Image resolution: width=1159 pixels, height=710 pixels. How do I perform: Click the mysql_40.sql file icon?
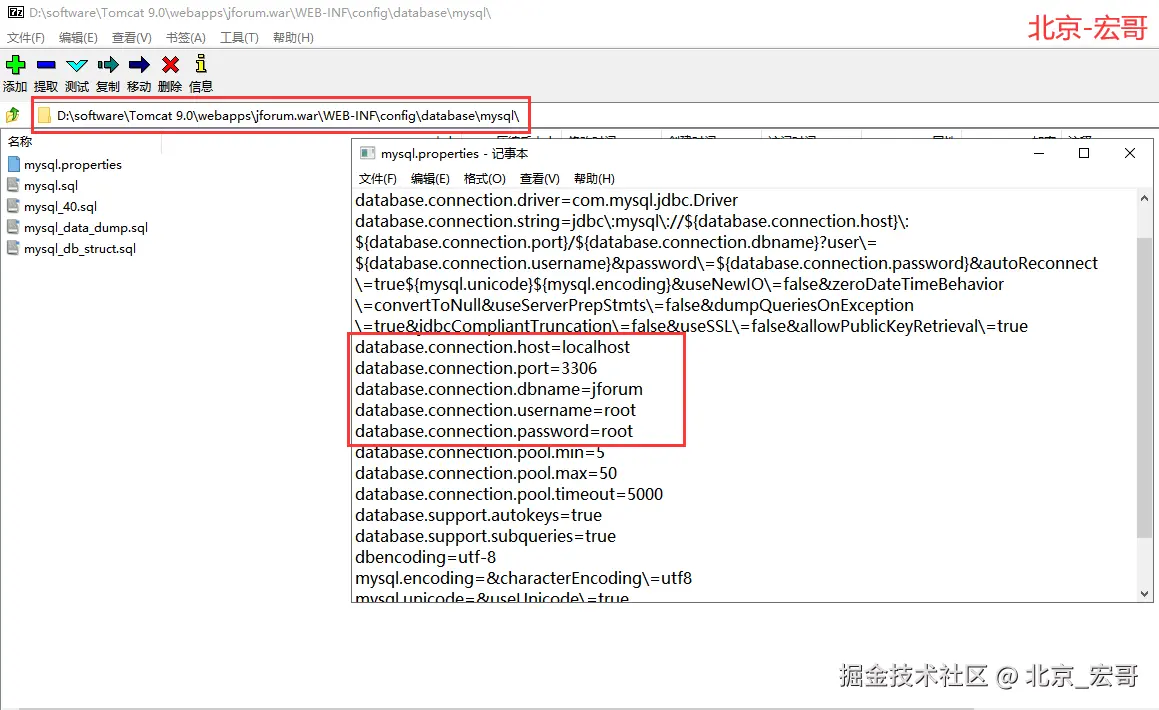tap(13, 206)
